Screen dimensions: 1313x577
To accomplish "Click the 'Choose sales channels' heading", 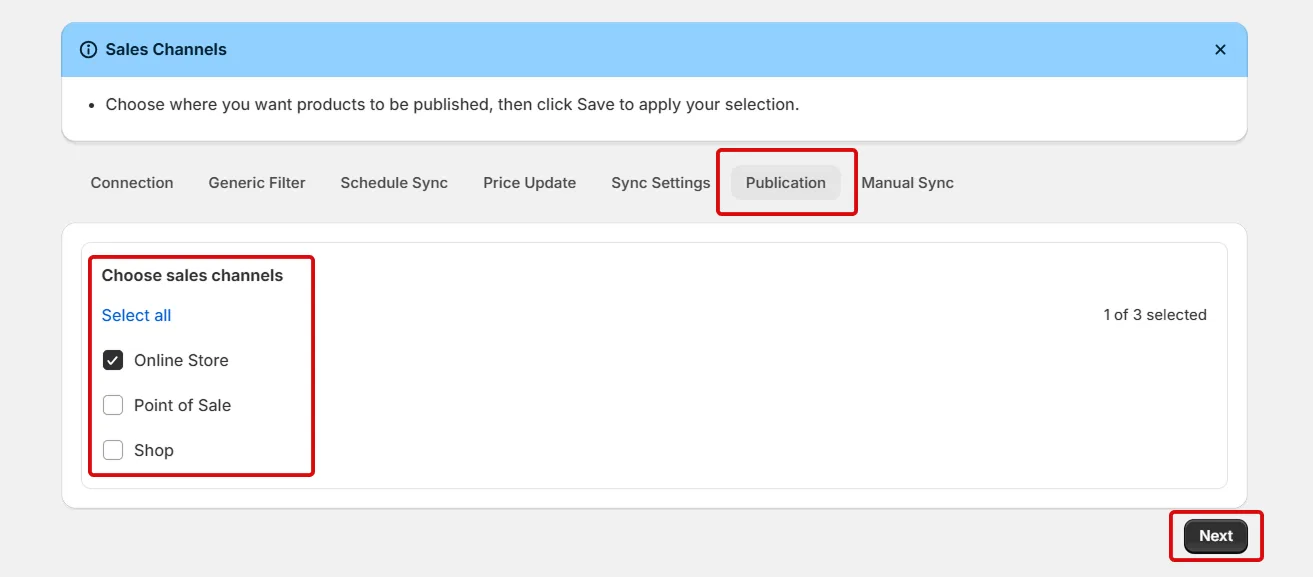I will [x=192, y=276].
